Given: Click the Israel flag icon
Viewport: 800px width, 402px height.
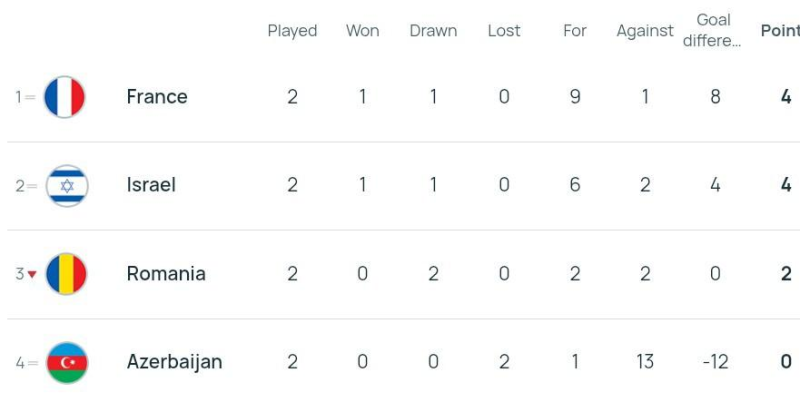Looking at the screenshot, I should pos(66,185).
